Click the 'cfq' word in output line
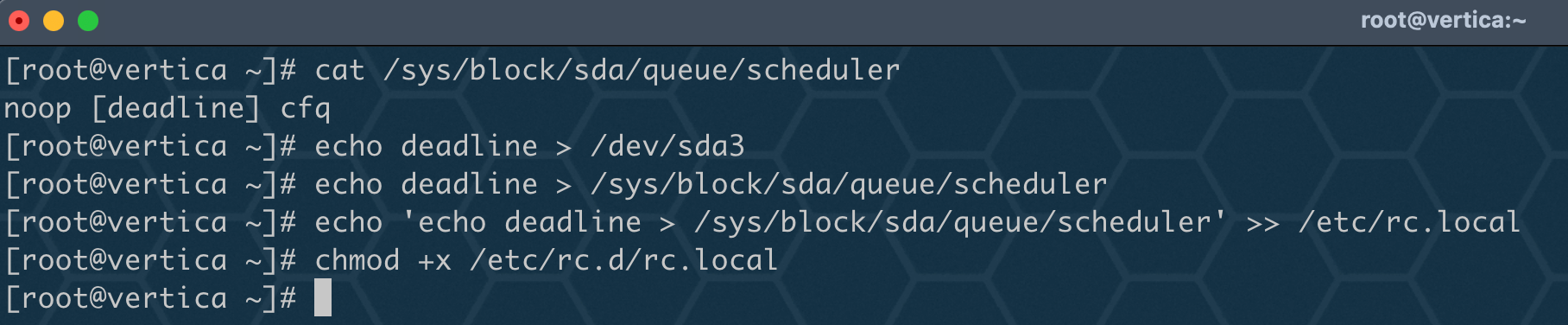1568x325 pixels. pyautogui.click(x=305, y=110)
